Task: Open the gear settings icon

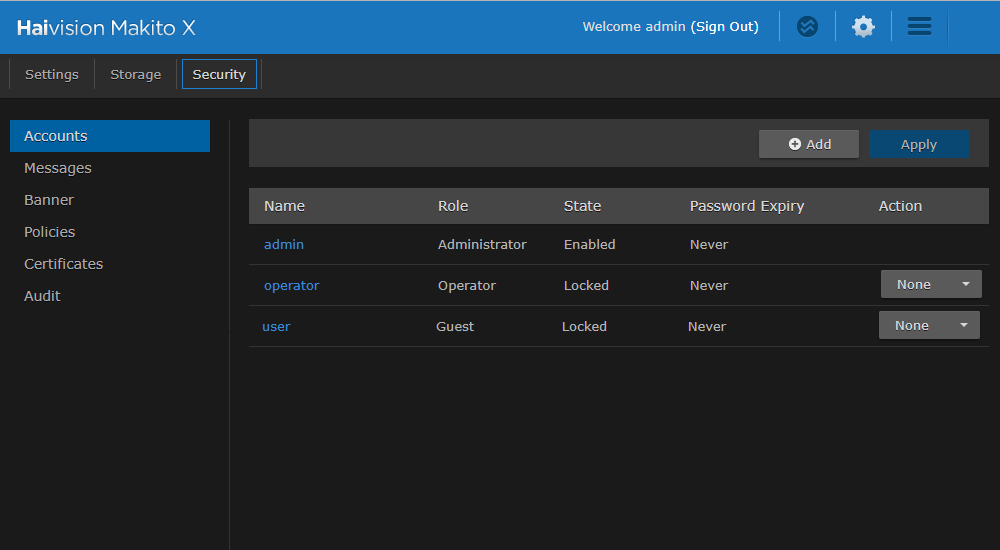Action: (x=863, y=27)
